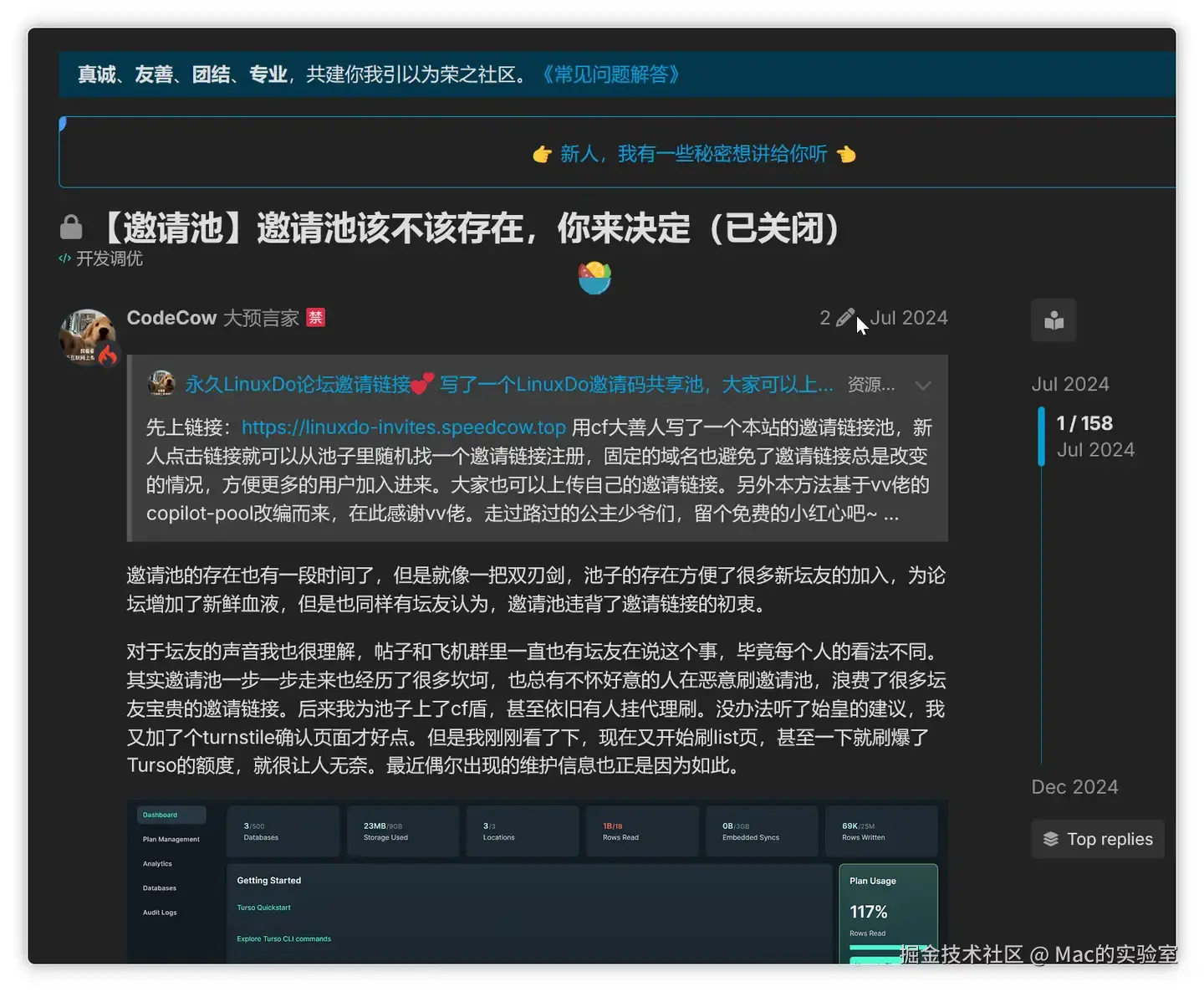Click the closed topic lock icon
This screenshot has width=1204, height=992.
coord(71,227)
